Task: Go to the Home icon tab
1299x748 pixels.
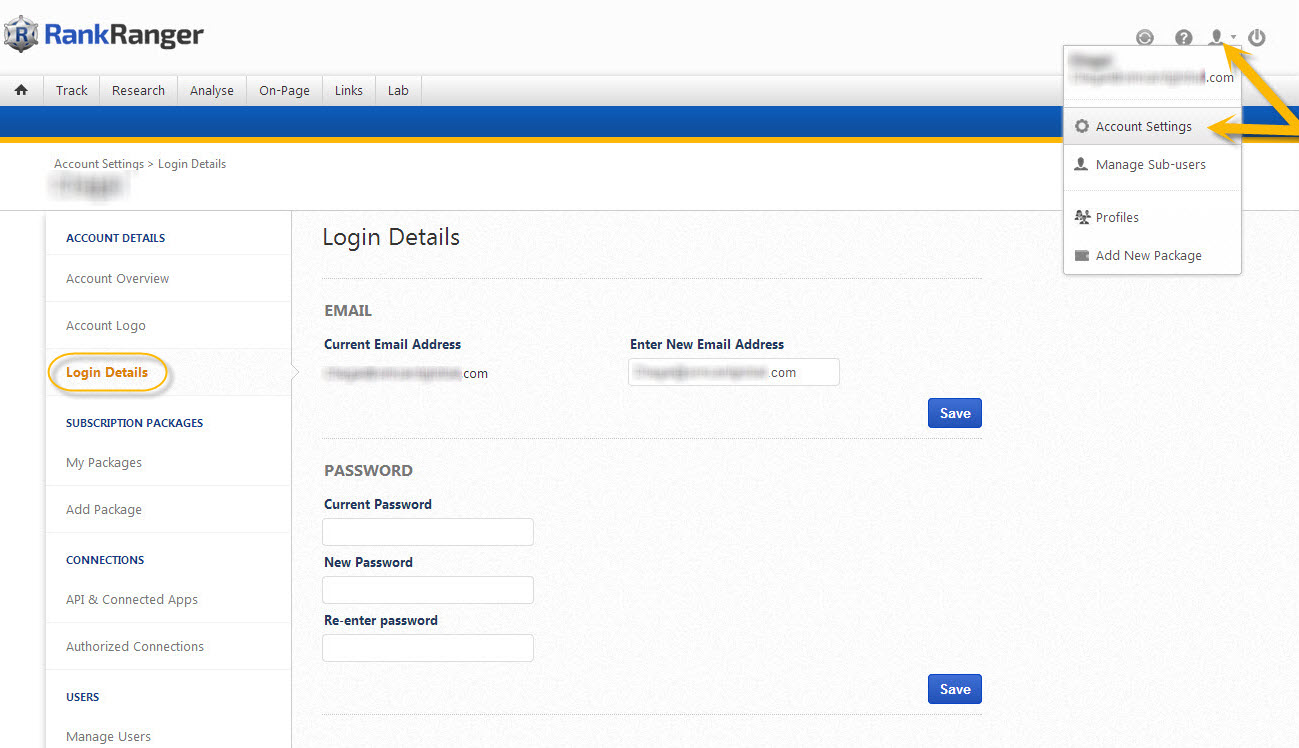Action: (21, 90)
